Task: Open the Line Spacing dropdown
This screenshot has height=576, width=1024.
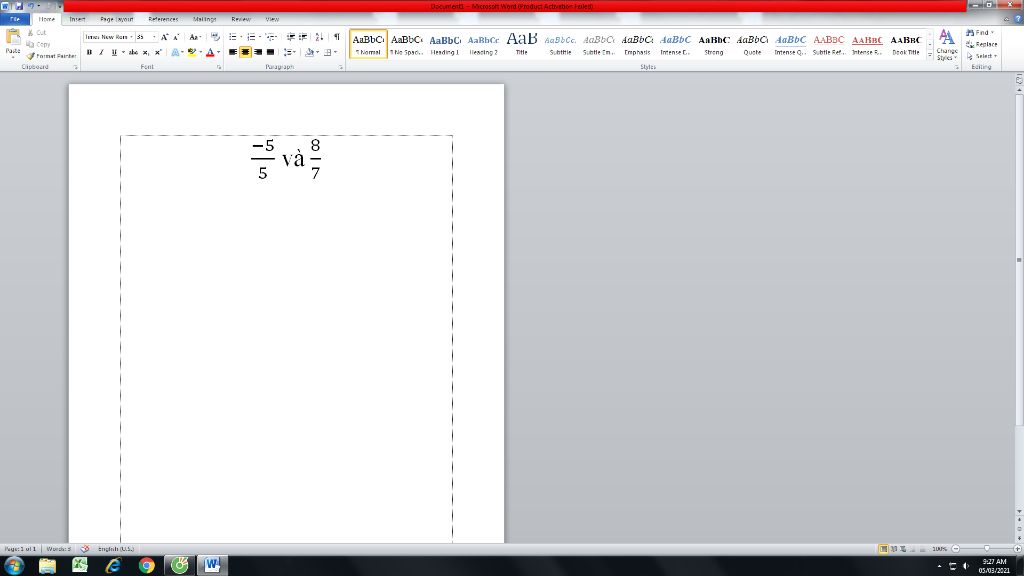Action: click(289, 52)
